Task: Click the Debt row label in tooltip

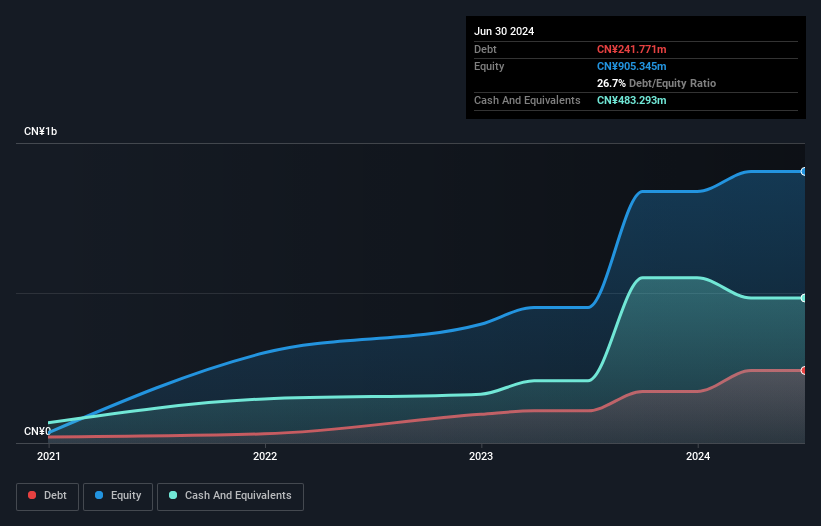Action: point(485,49)
